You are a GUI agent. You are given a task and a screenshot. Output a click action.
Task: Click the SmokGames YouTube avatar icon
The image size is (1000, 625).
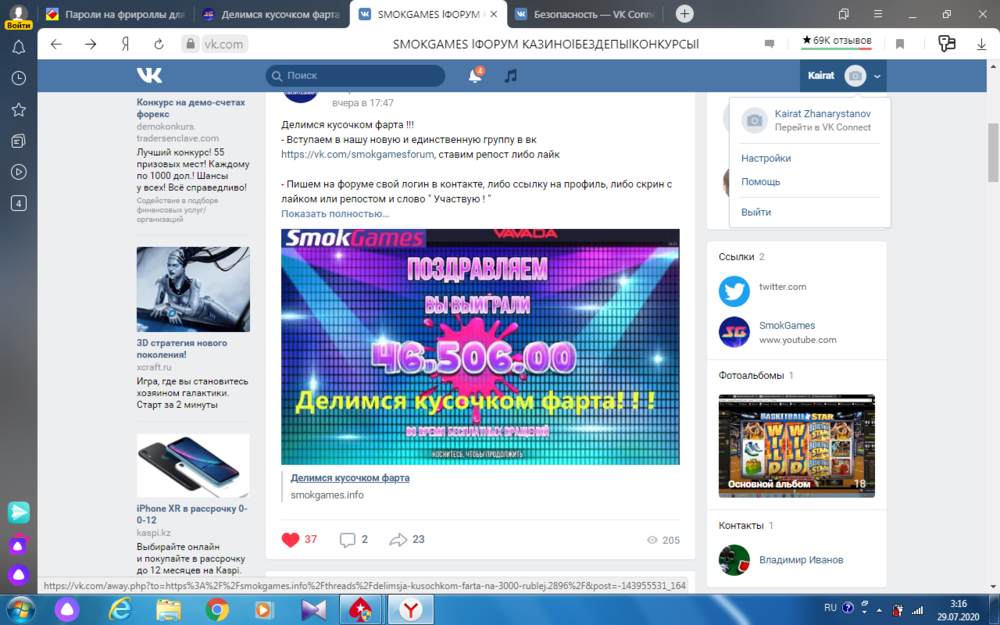pos(734,332)
